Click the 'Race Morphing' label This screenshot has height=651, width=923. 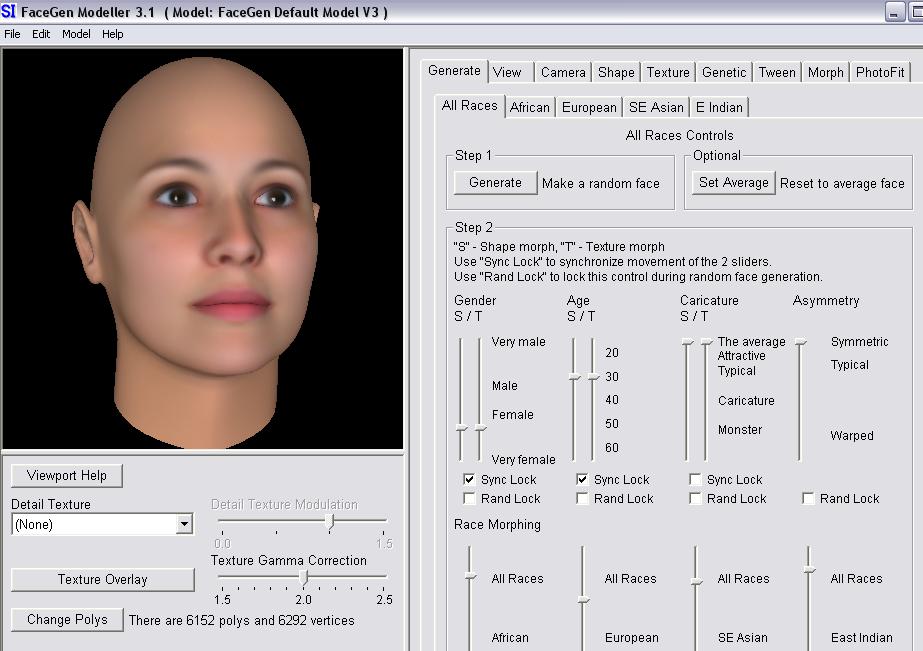[497, 524]
